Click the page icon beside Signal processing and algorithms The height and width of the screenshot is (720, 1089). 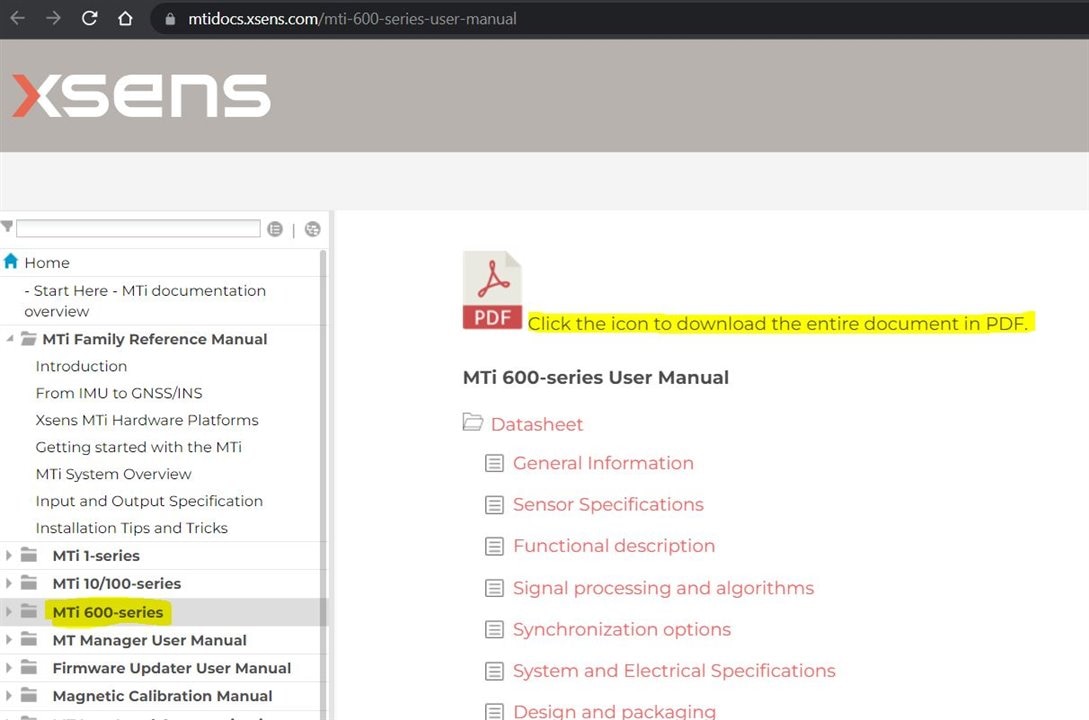tap(494, 588)
